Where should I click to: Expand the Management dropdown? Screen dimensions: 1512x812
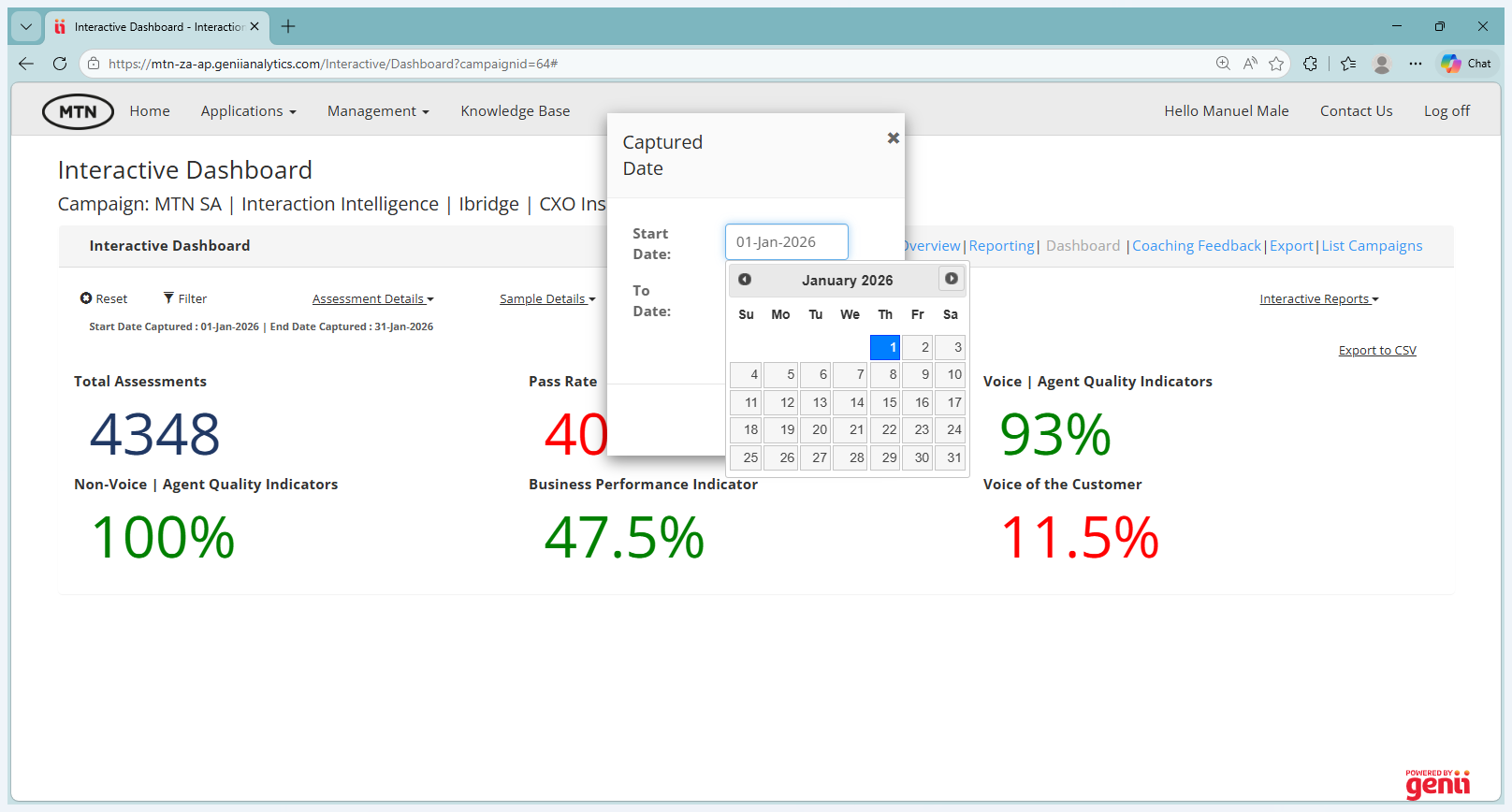tap(377, 111)
